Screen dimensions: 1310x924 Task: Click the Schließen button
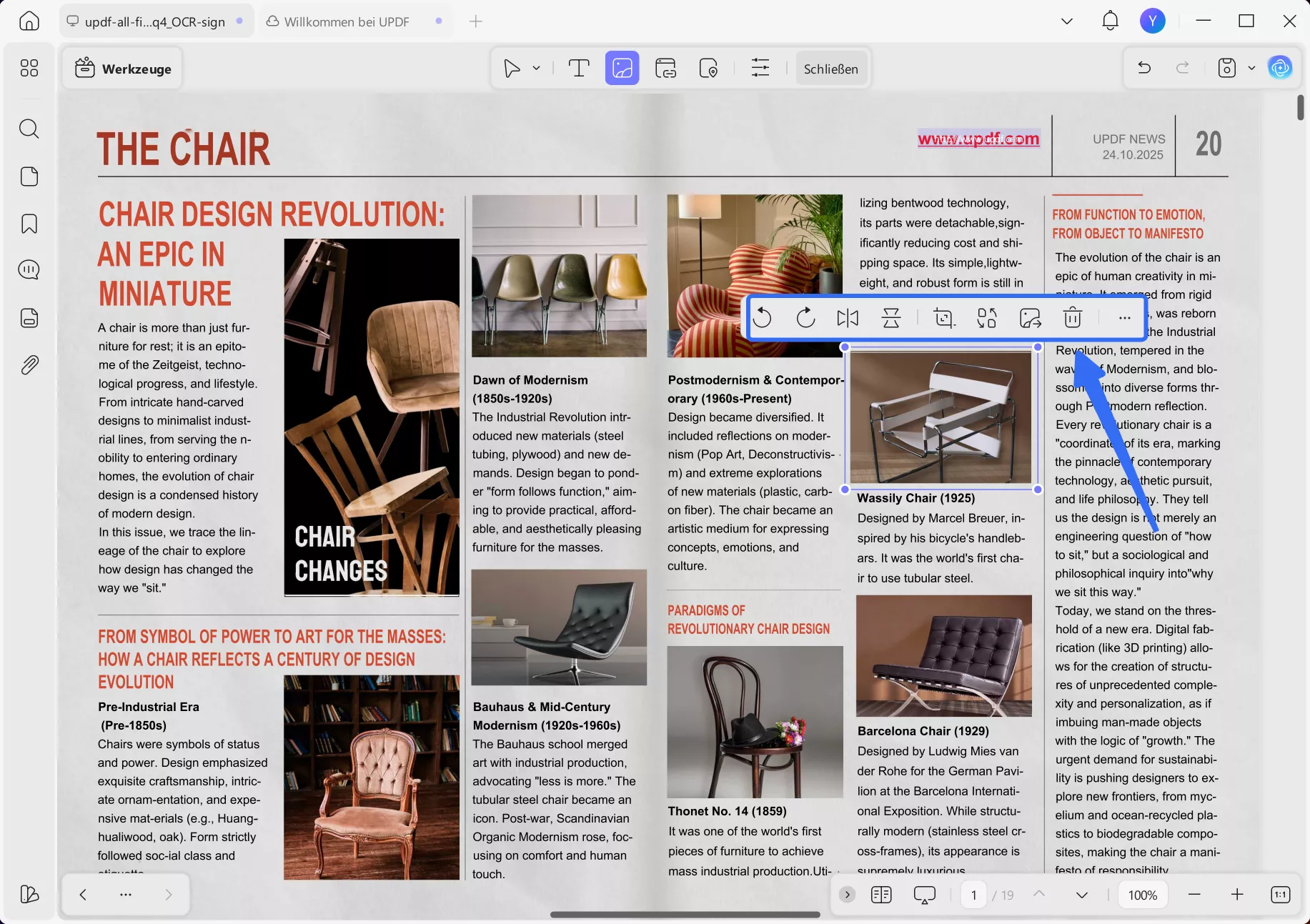[830, 69]
